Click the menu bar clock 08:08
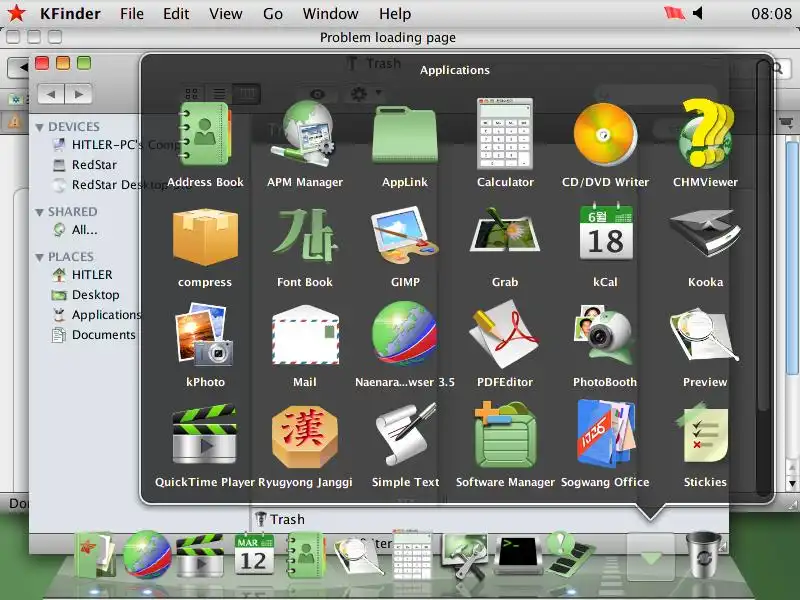Viewport: 800px width, 600px height. click(x=771, y=13)
